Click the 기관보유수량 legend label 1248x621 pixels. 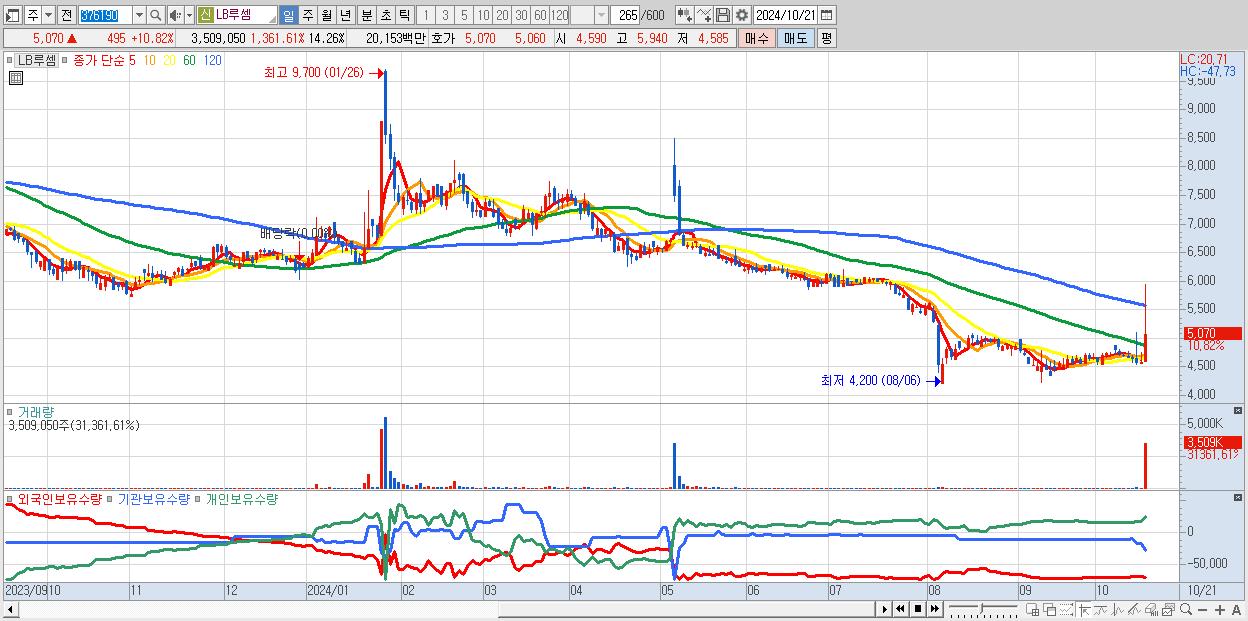pos(154,498)
